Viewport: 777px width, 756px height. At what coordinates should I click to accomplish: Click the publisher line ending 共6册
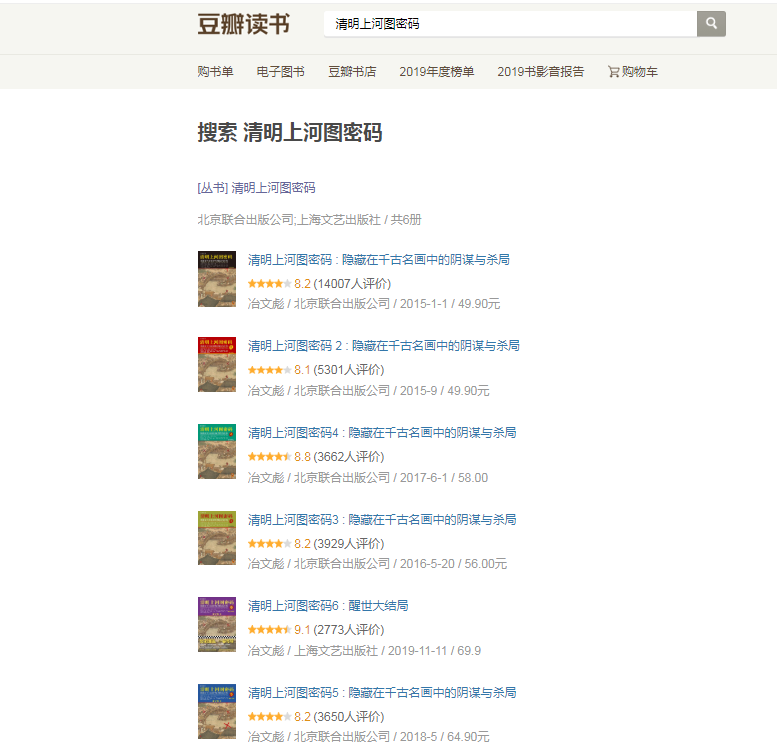coord(309,220)
